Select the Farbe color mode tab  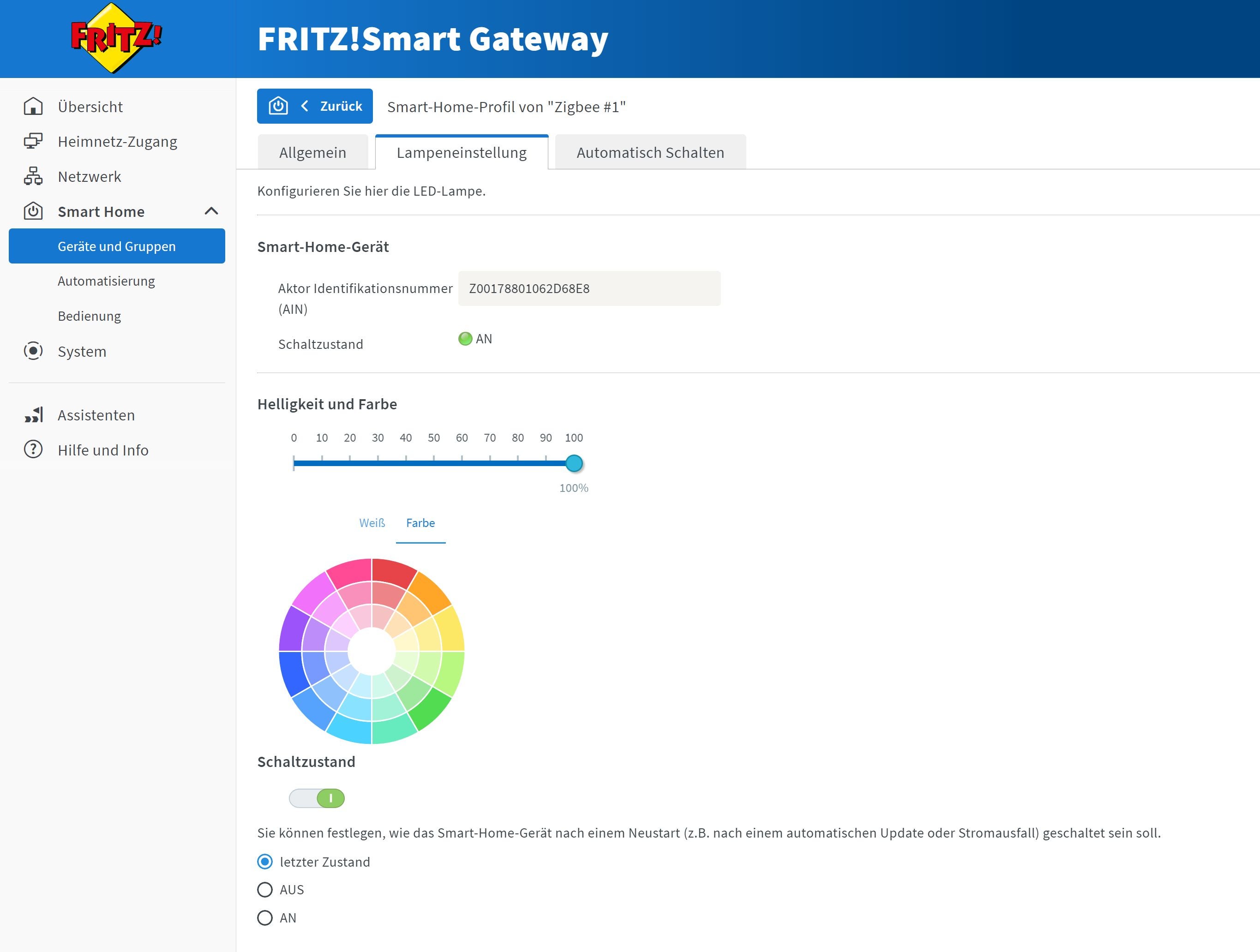pos(420,523)
